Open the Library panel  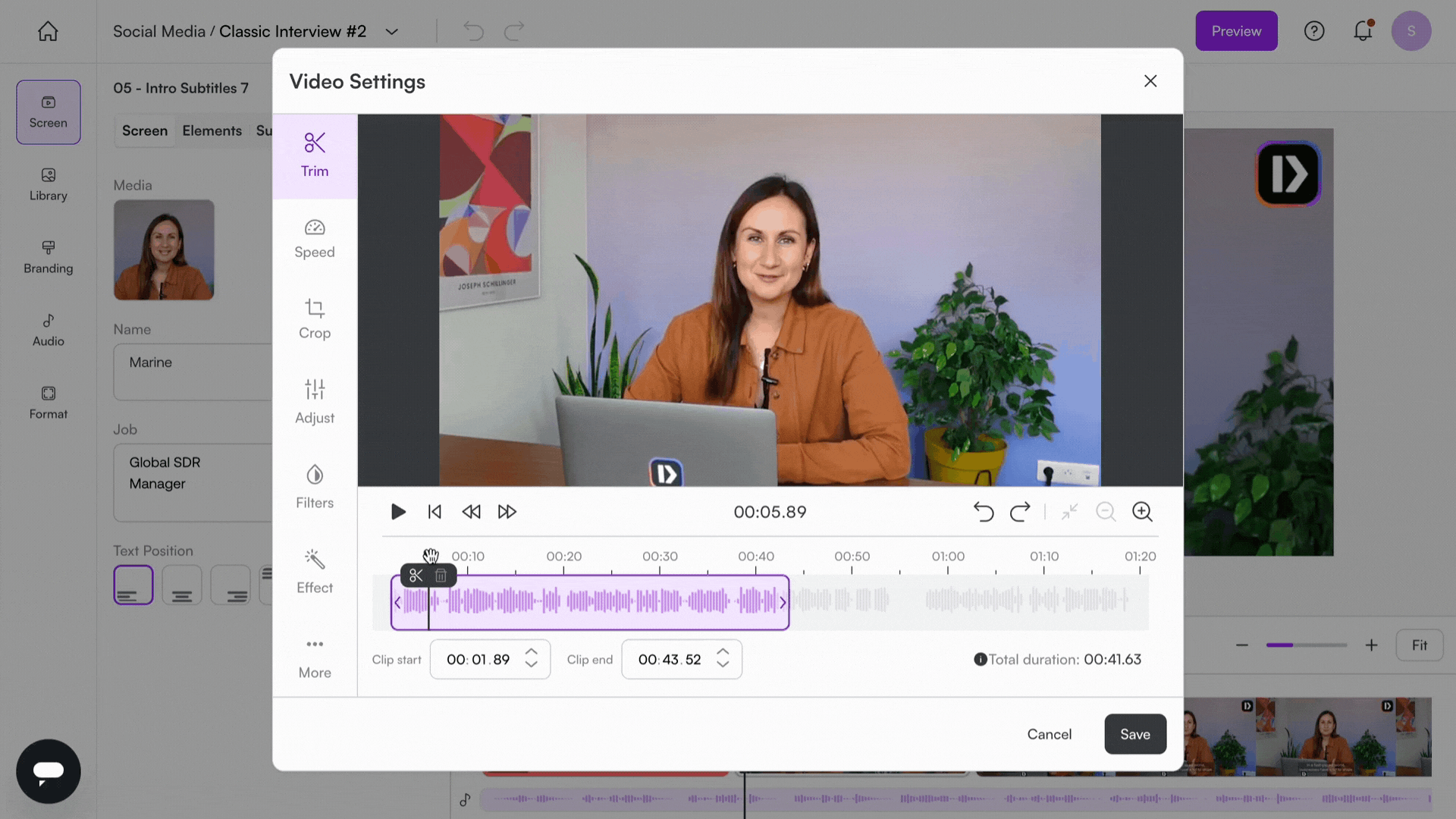[49, 185]
